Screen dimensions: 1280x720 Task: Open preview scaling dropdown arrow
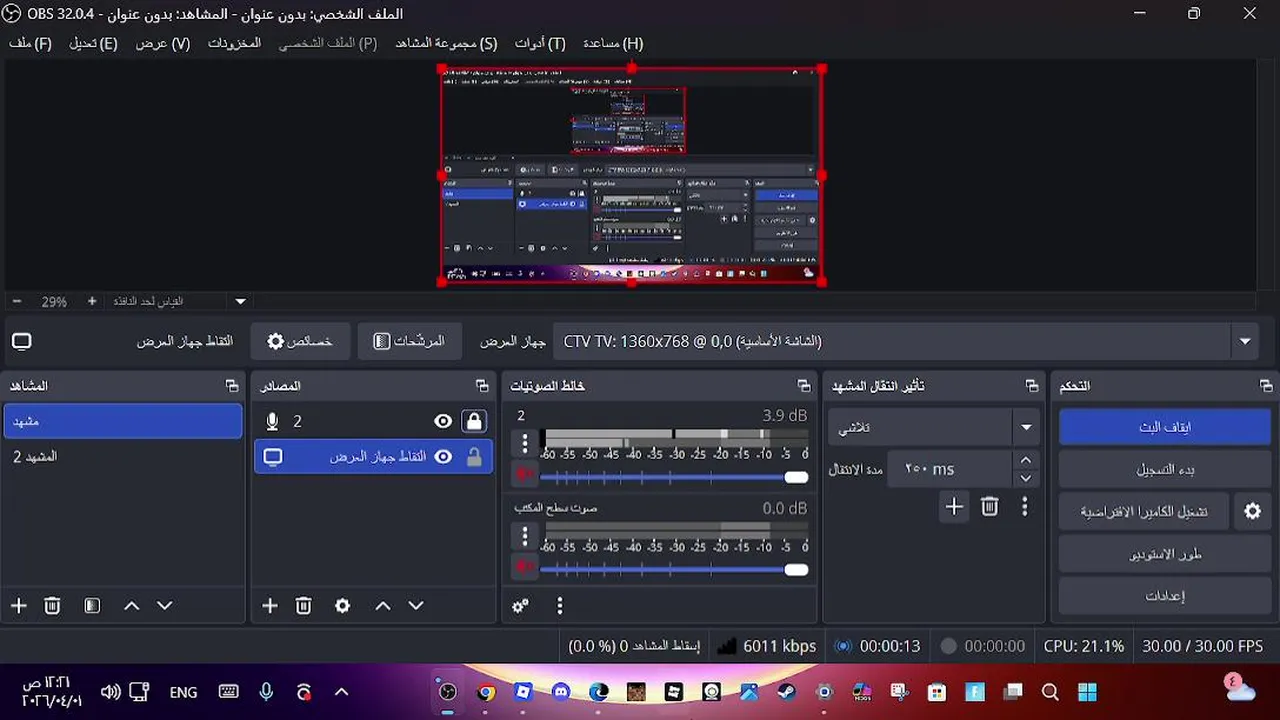click(240, 301)
